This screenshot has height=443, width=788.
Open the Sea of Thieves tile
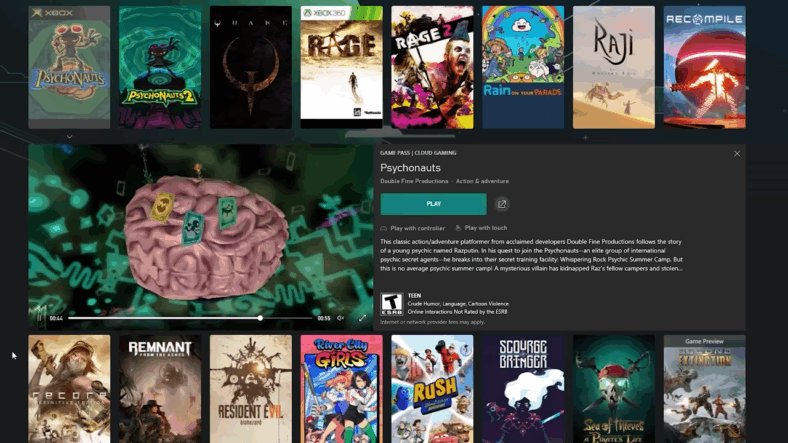(614, 389)
